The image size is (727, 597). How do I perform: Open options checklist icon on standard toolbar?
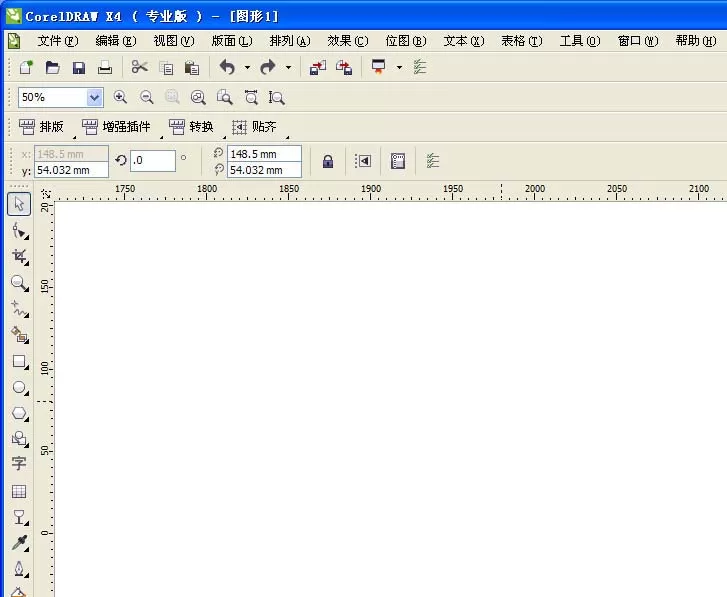(x=420, y=67)
